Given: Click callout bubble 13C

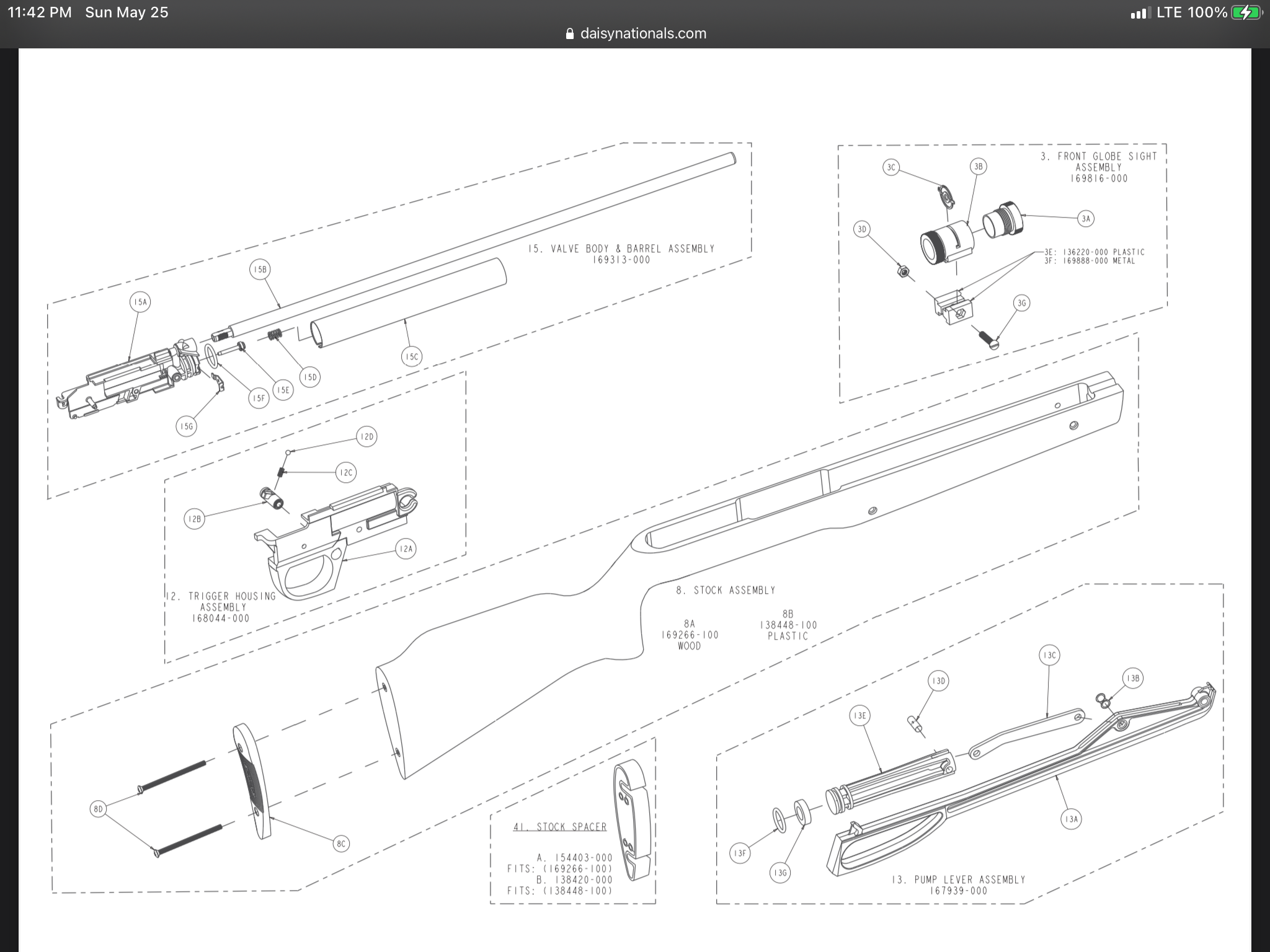Looking at the screenshot, I should point(1049,655).
